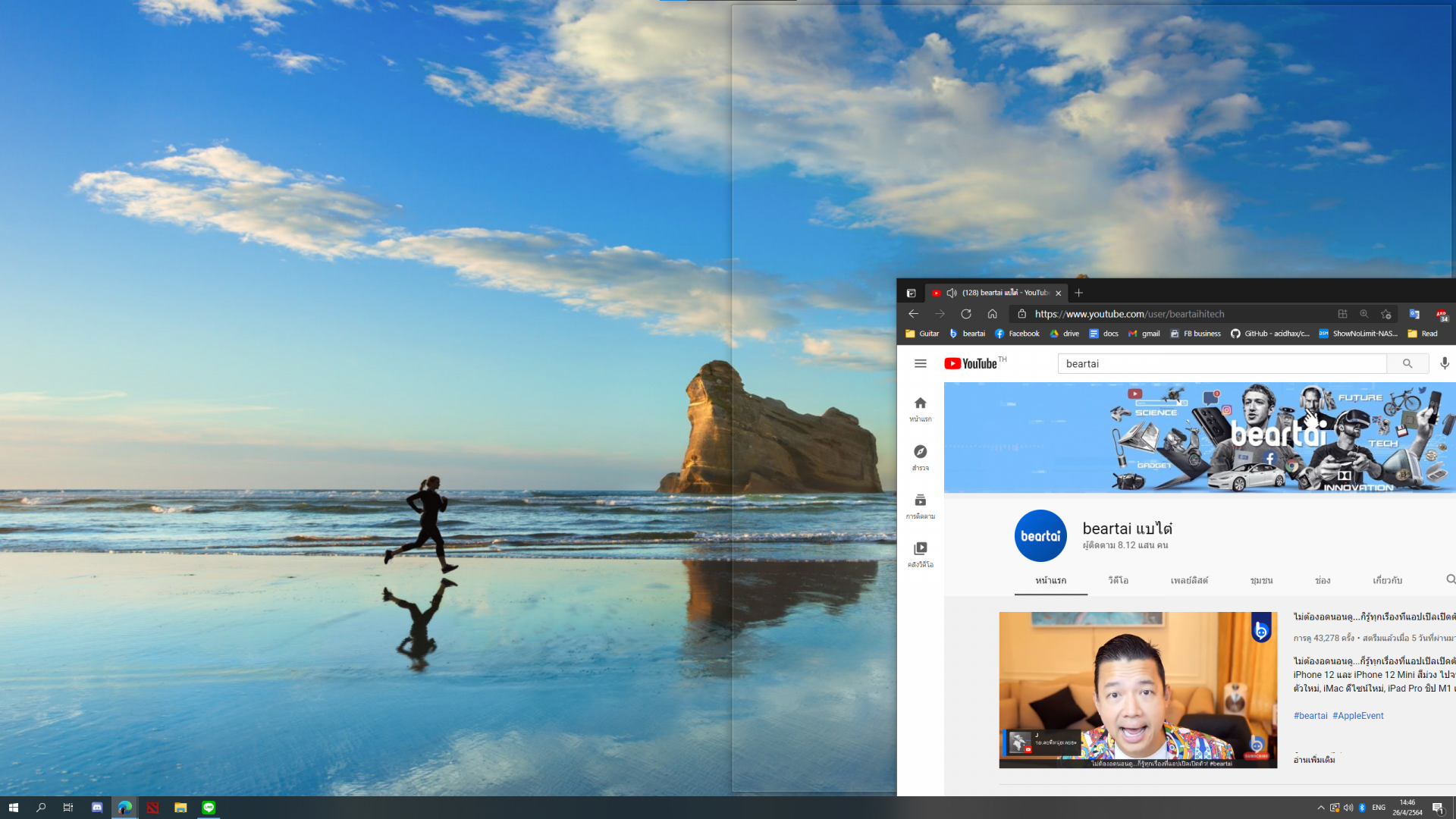Open the docs bookmark

[x=1104, y=334]
